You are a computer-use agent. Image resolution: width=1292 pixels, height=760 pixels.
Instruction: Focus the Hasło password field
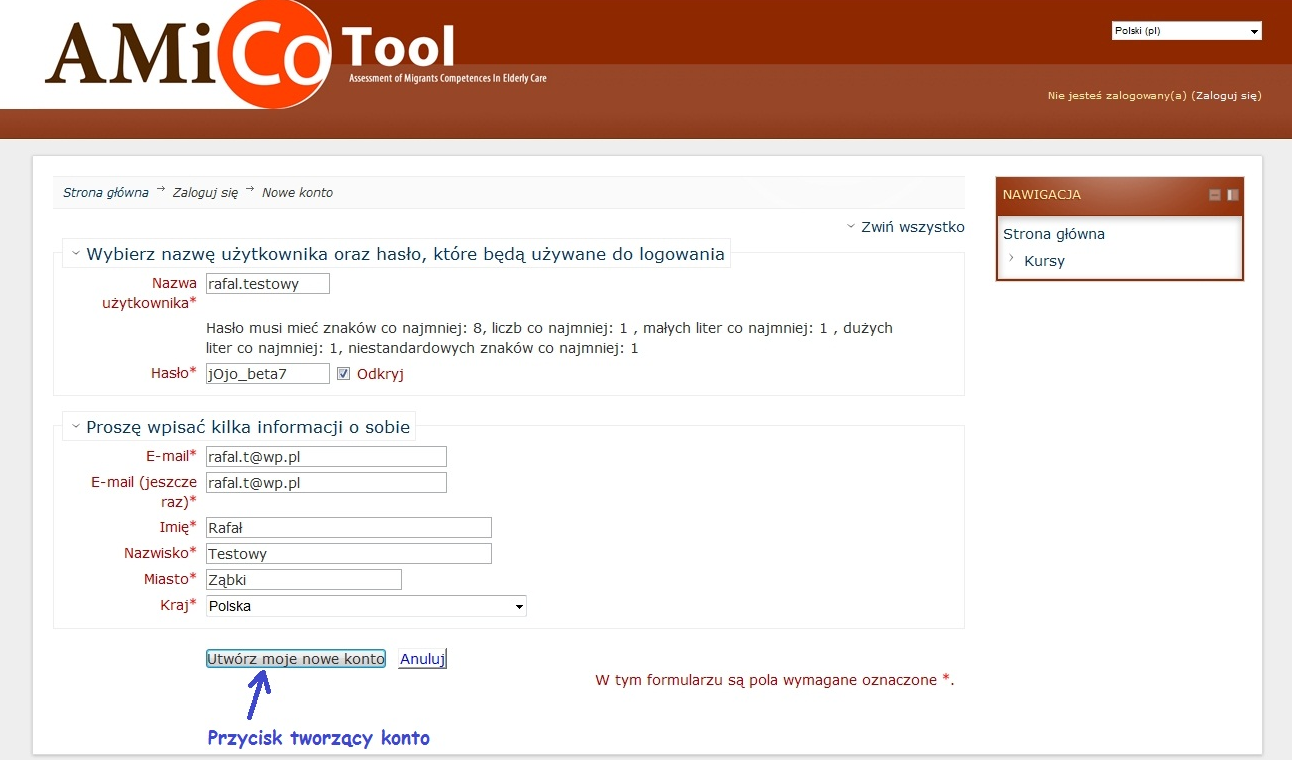point(267,374)
